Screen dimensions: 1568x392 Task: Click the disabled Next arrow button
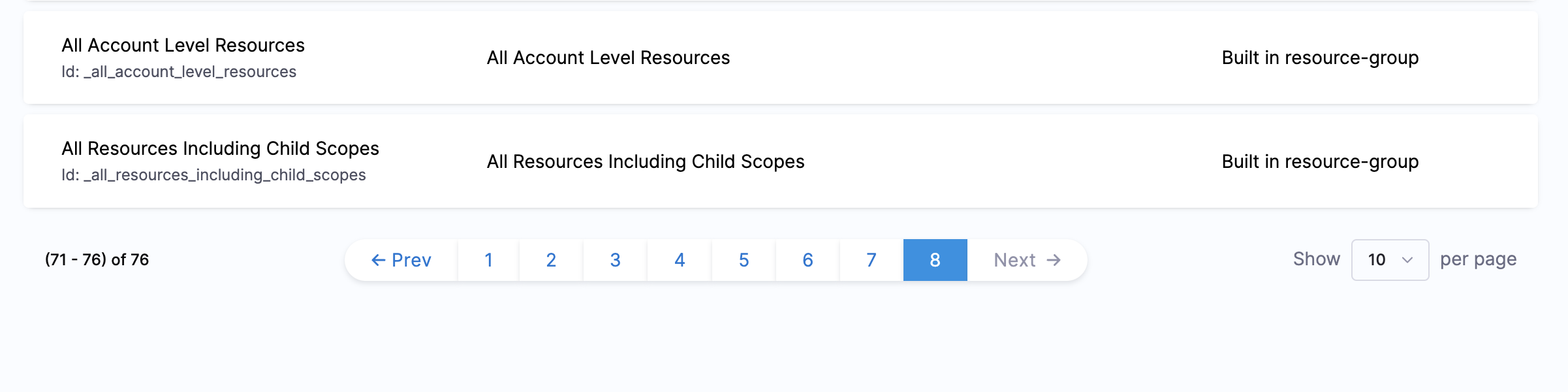coord(1027,260)
